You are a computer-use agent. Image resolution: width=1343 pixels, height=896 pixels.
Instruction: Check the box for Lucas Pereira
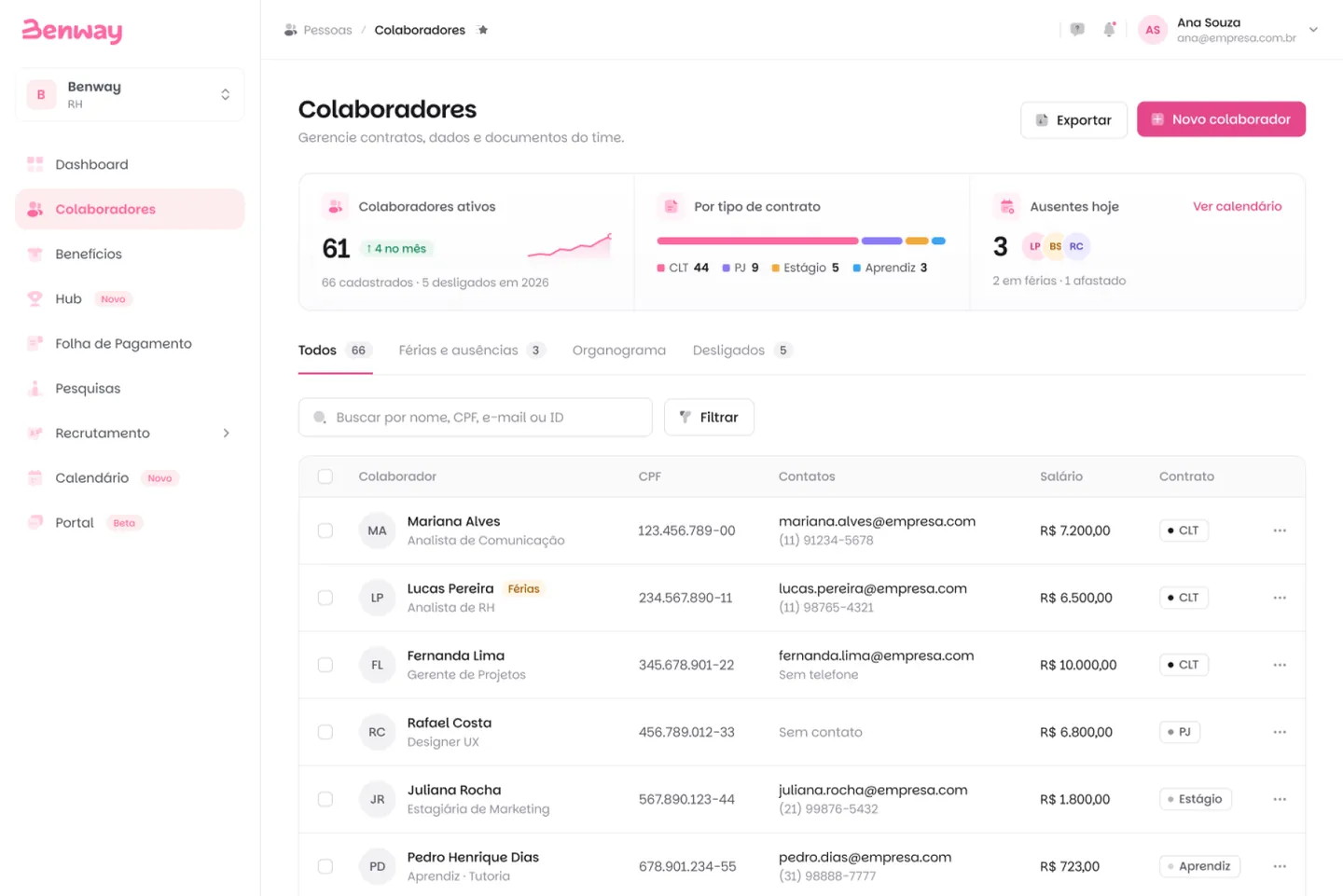pos(325,598)
